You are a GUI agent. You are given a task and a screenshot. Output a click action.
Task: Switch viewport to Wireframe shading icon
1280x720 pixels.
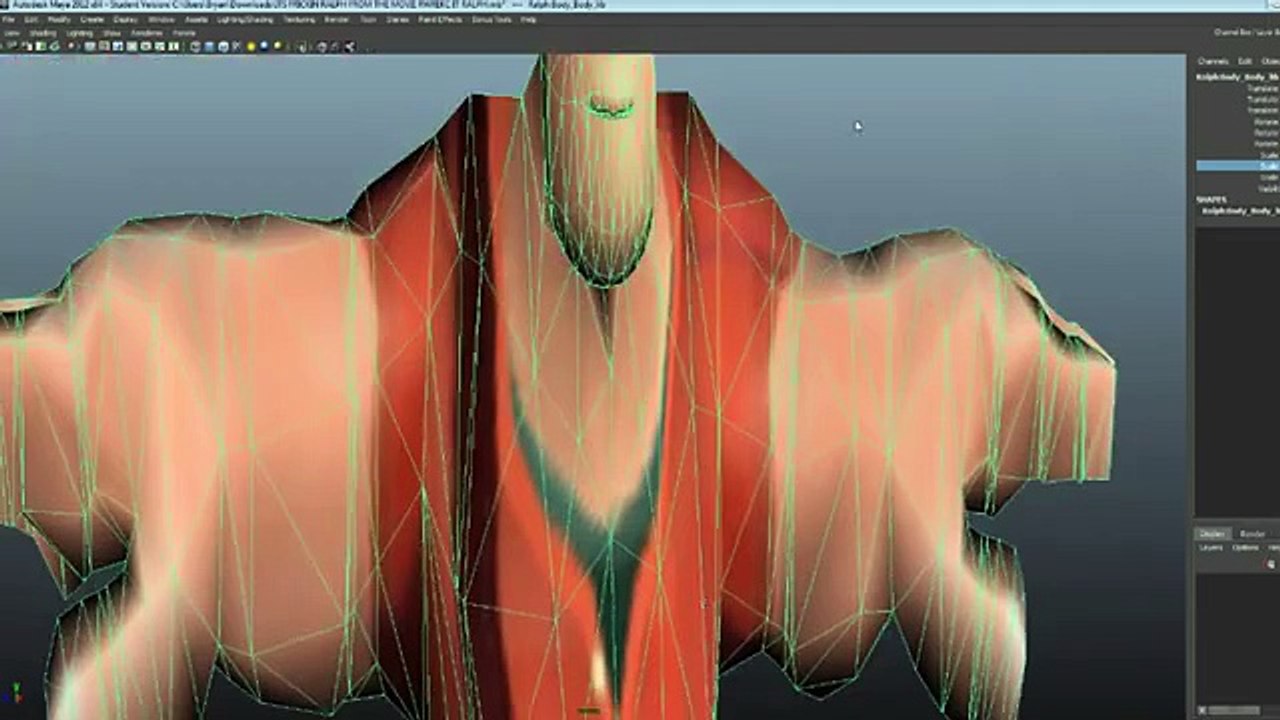click(x=195, y=46)
